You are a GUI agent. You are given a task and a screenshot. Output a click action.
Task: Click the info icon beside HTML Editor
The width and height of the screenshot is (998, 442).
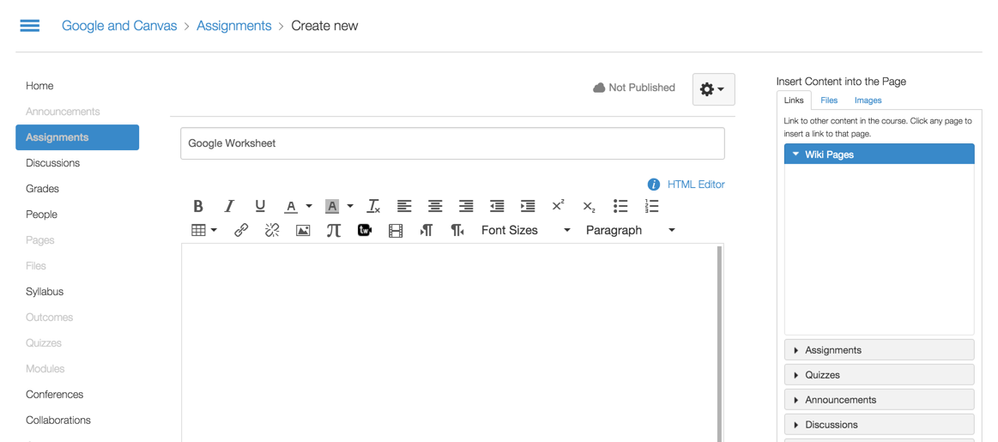tap(654, 184)
